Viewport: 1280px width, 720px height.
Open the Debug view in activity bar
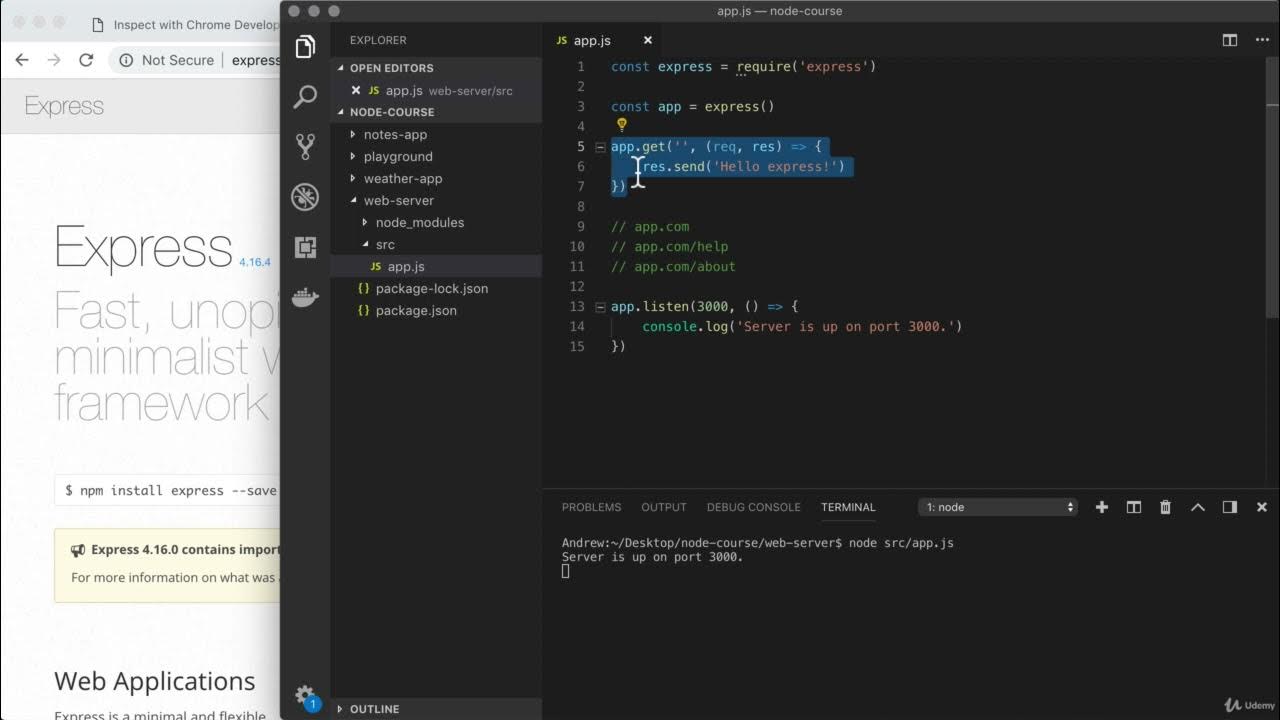click(305, 196)
